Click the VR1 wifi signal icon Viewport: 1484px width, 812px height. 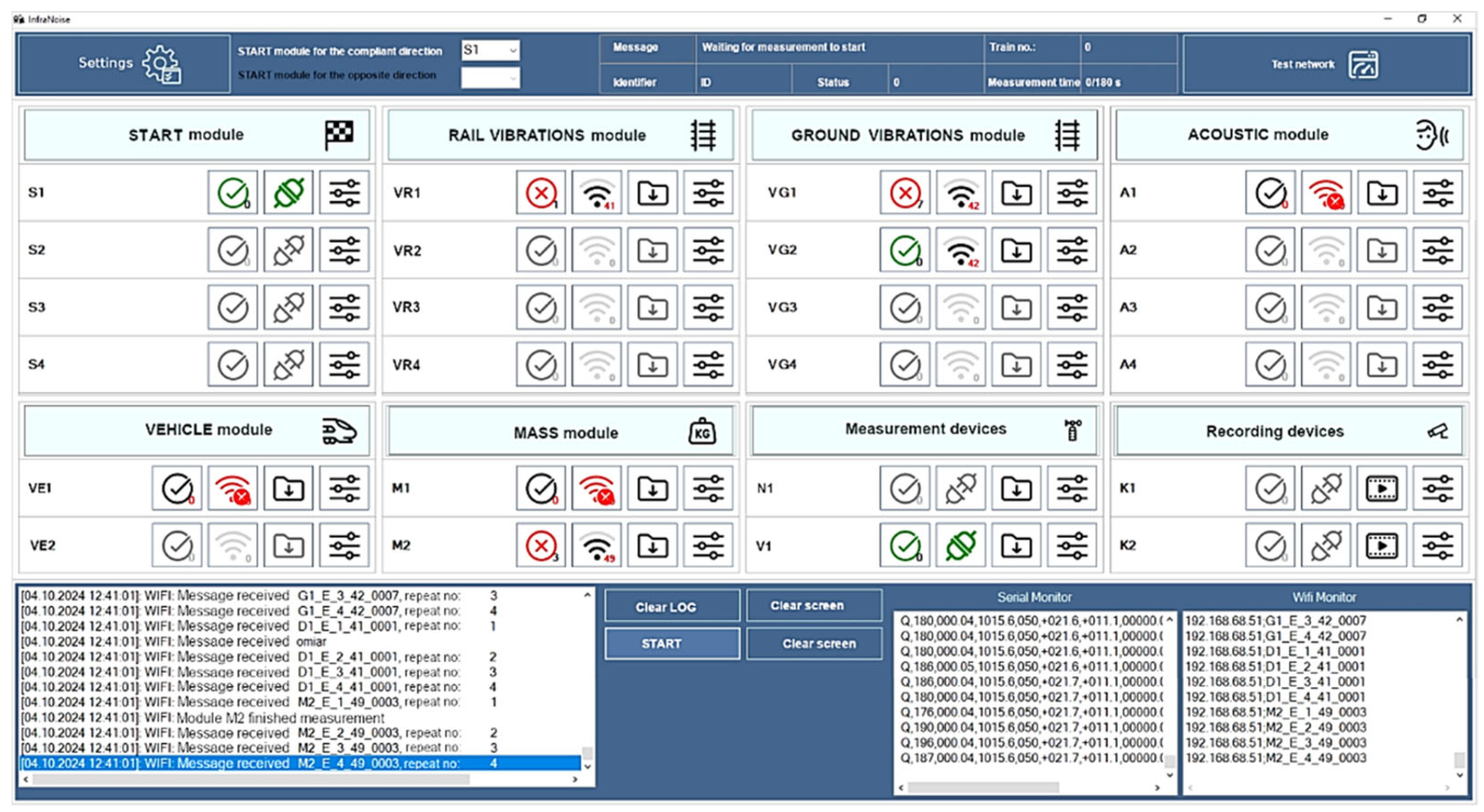(596, 193)
